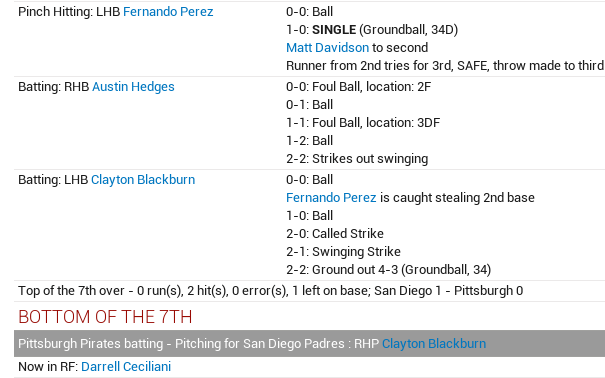
Task: Click the Top of the 7th over summary
Action: [x=270, y=290]
